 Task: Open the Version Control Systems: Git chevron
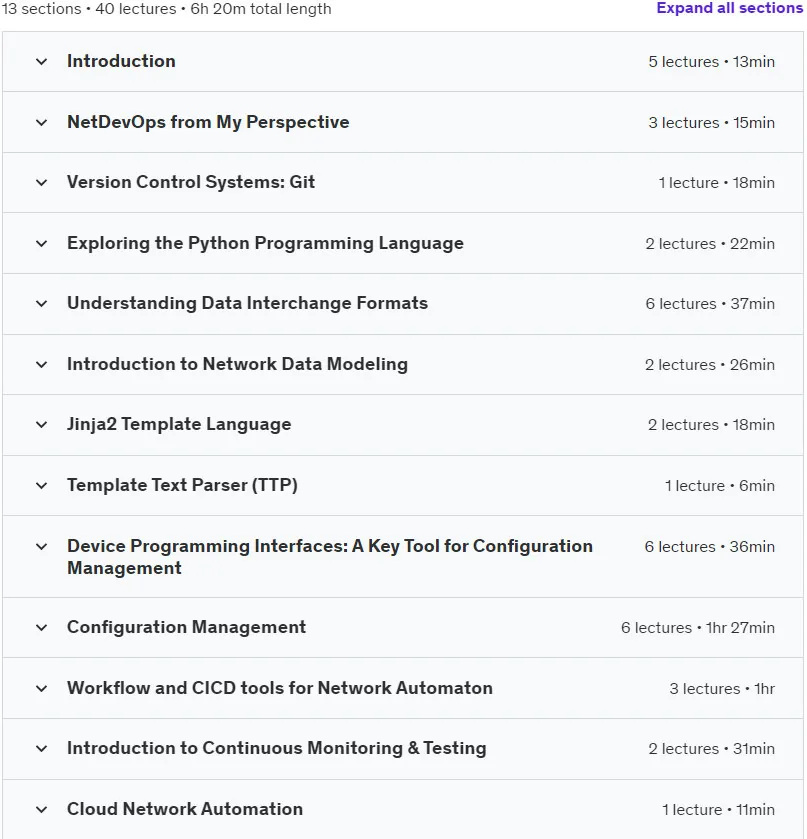tap(41, 182)
